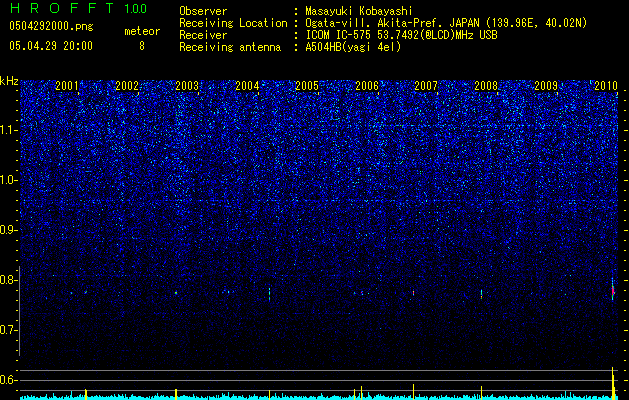Click the 0.8 frequency axis label

coord(9,280)
